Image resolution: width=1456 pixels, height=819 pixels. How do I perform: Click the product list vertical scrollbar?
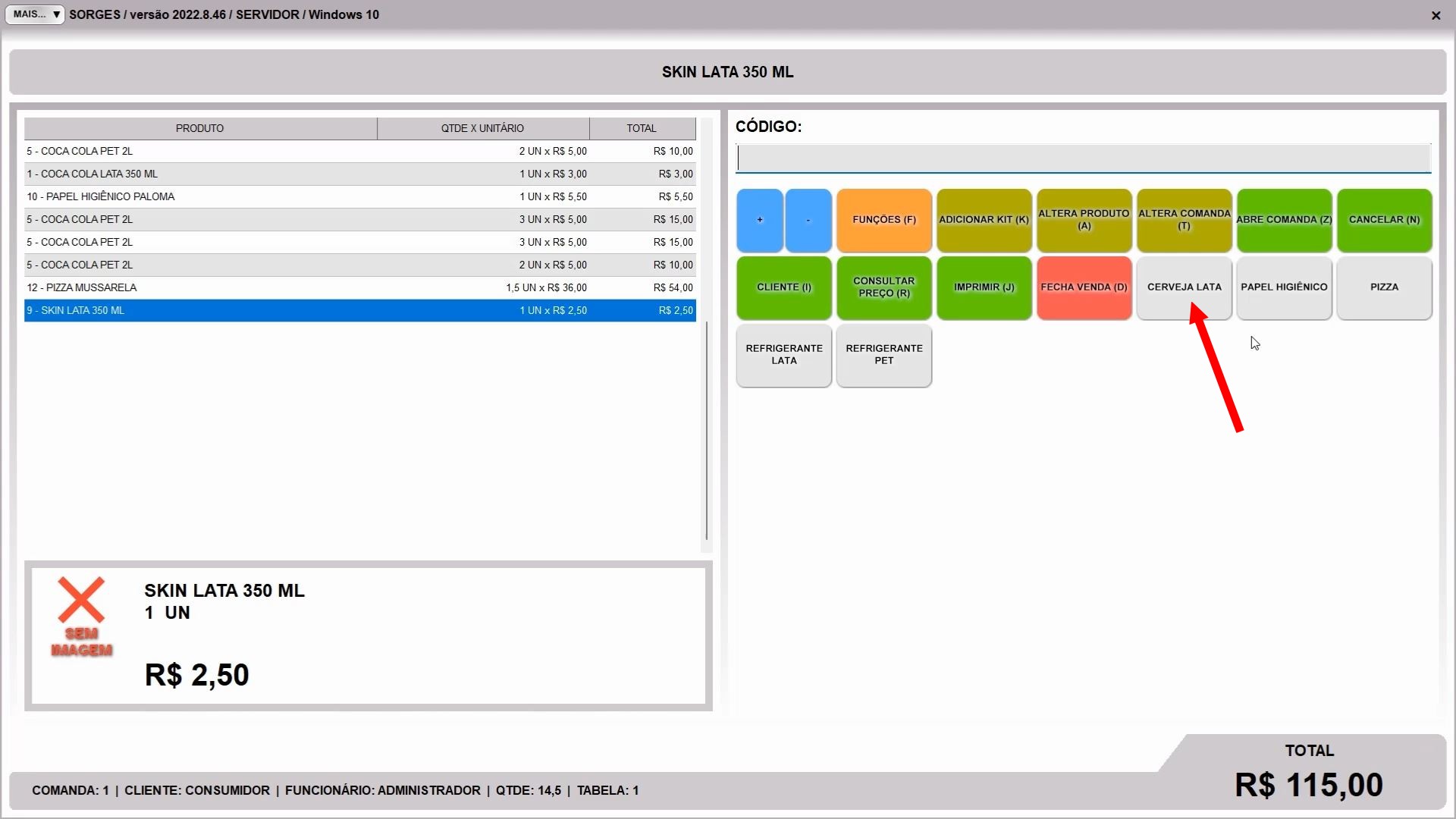707,429
